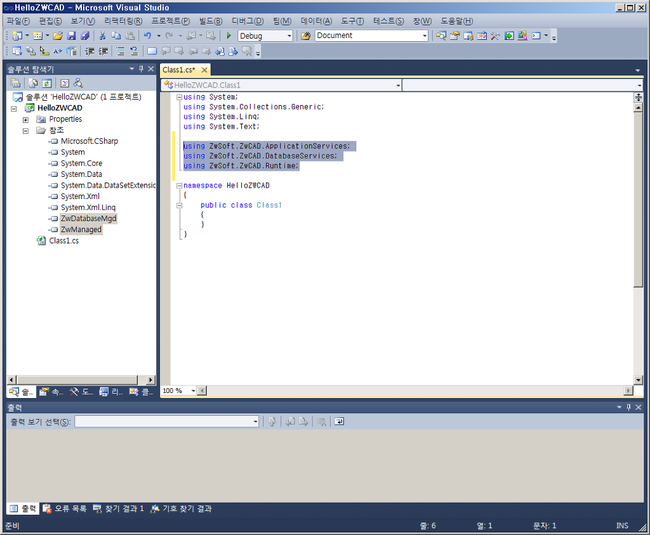Image resolution: width=650 pixels, height=535 pixels.
Task: Switch to the 오류 목록 tab
Action: click(x=65, y=508)
